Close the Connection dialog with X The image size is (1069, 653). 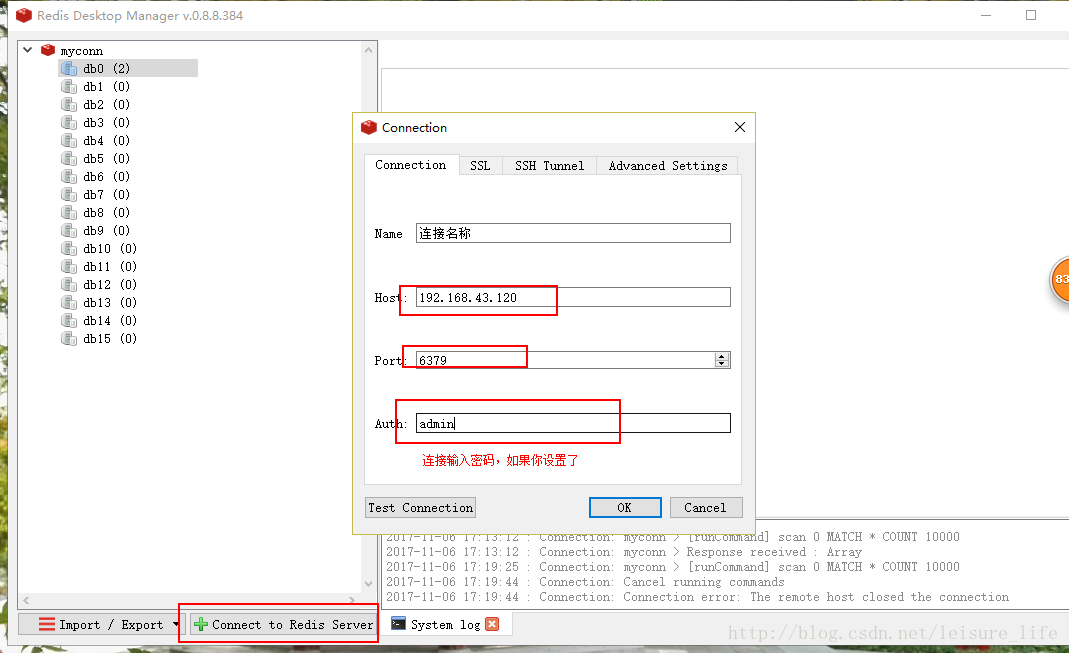pyautogui.click(x=740, y=127)
